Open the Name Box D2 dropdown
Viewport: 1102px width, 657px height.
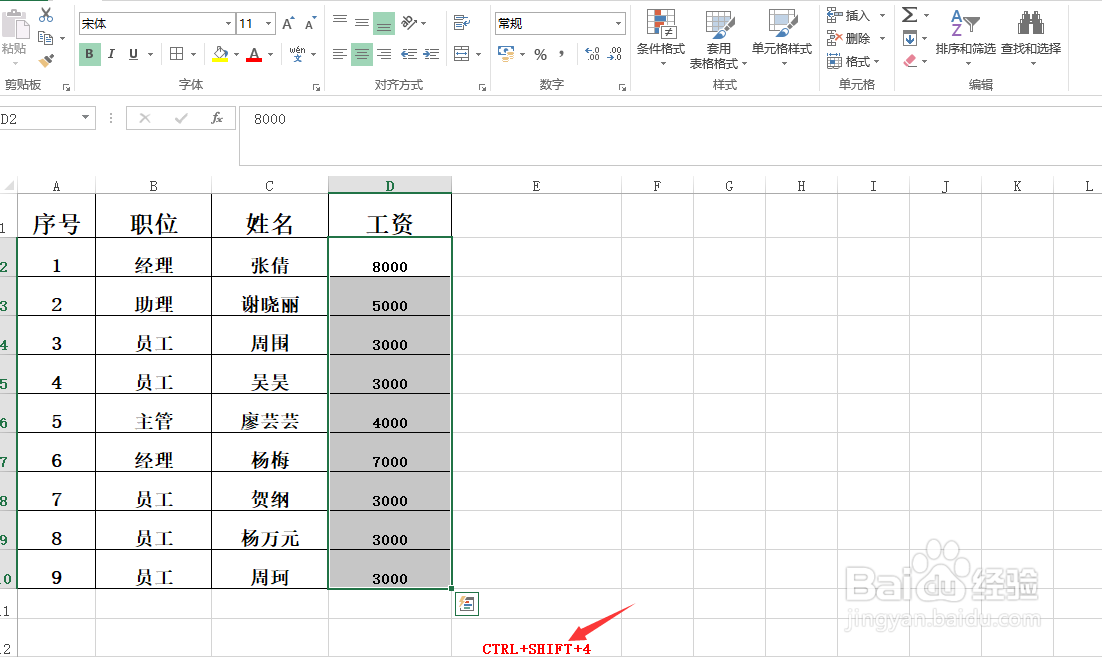click(x=85, y=117)
